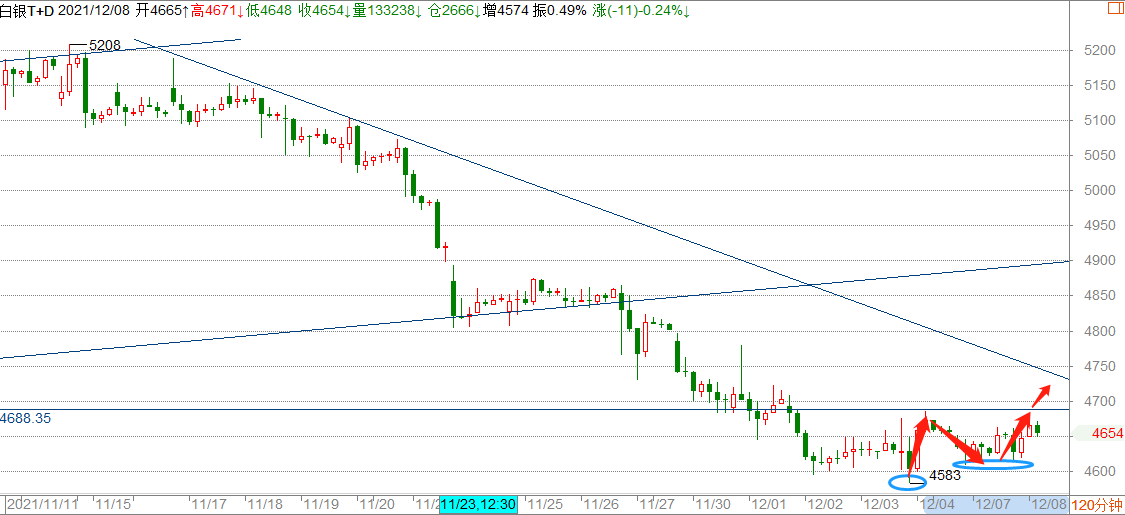This screenshot has width=1125, height=515.
Task: Click the position 仓2666 value
Action: pyautogui.click(x=456, y=11)
